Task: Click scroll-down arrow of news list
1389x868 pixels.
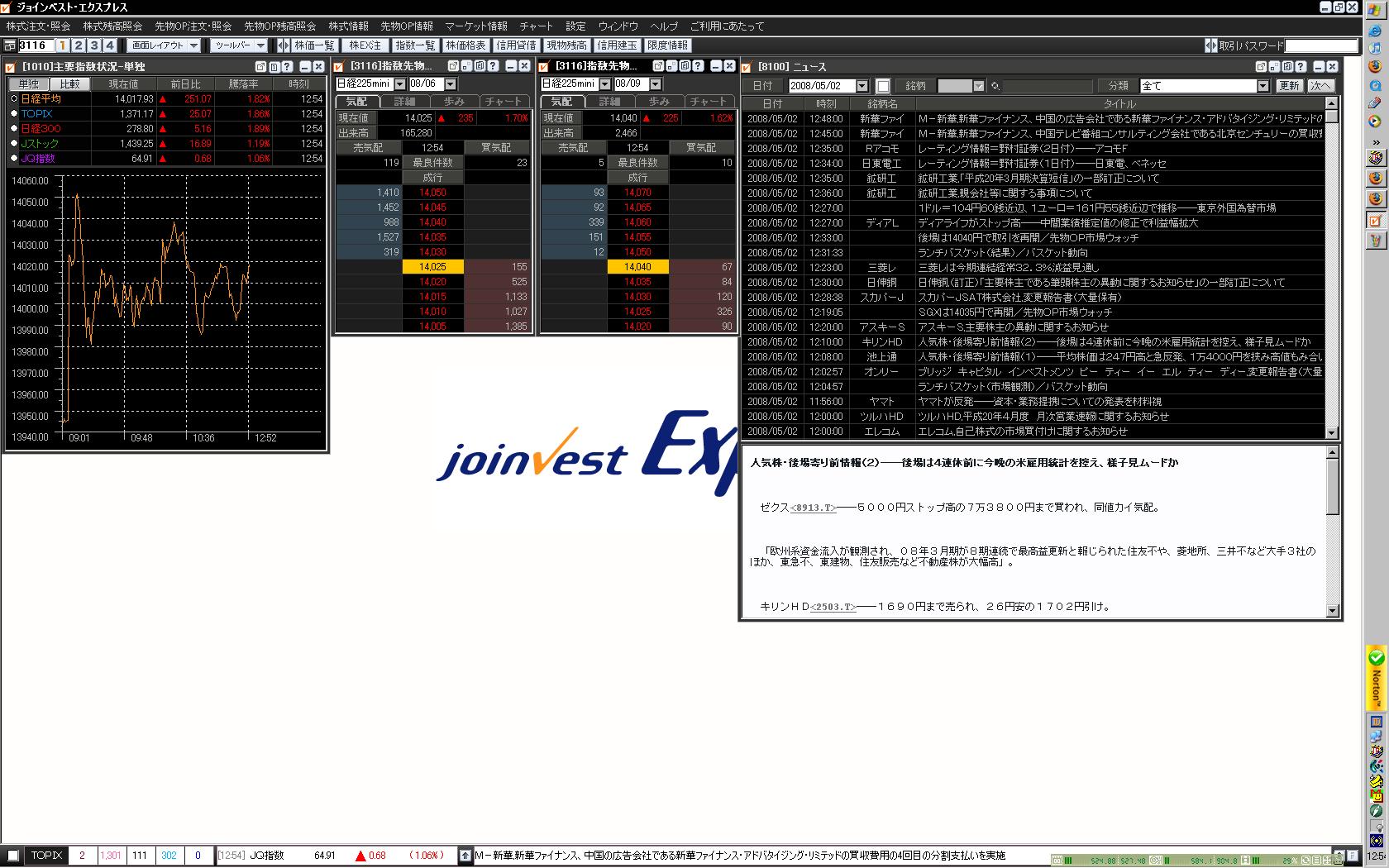Action: coord(1331,432)
